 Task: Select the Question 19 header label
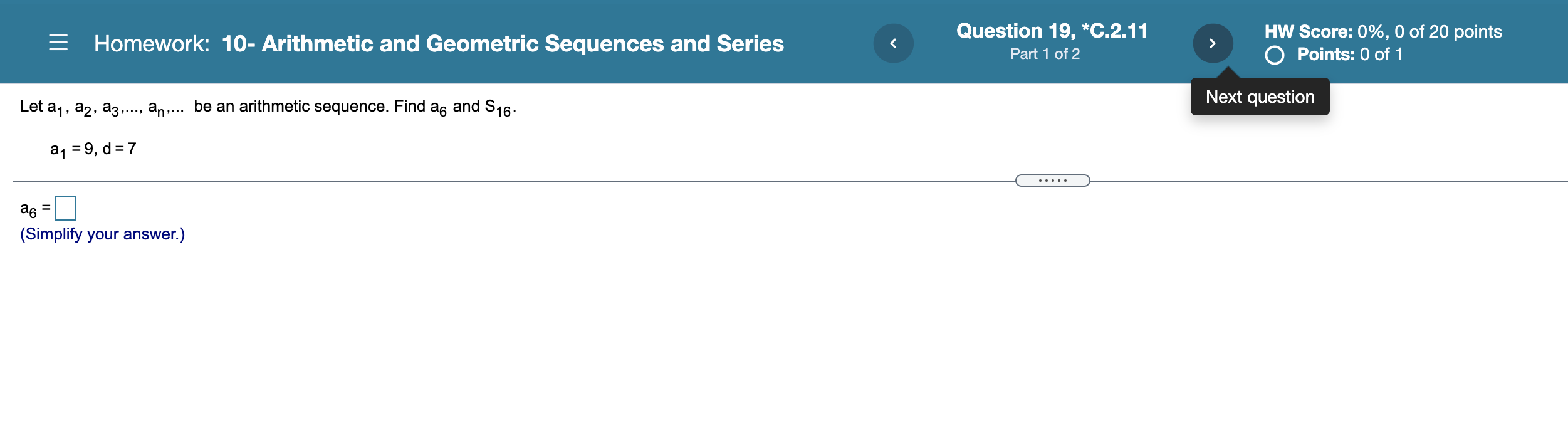tap(1051, 30)
